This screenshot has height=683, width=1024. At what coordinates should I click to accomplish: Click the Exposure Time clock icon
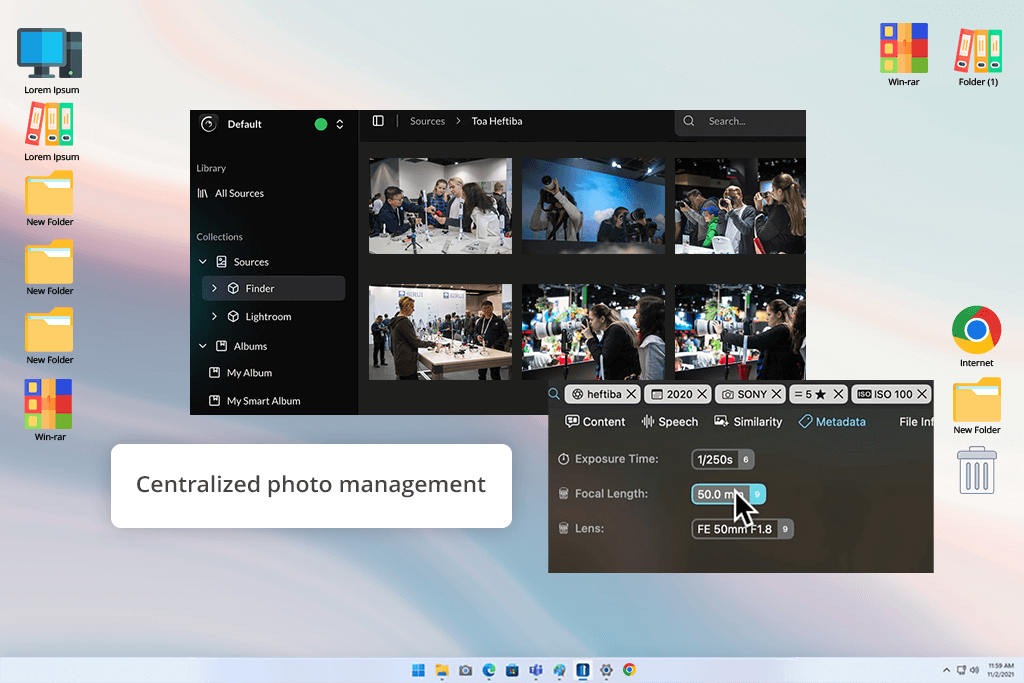[564, 459]
